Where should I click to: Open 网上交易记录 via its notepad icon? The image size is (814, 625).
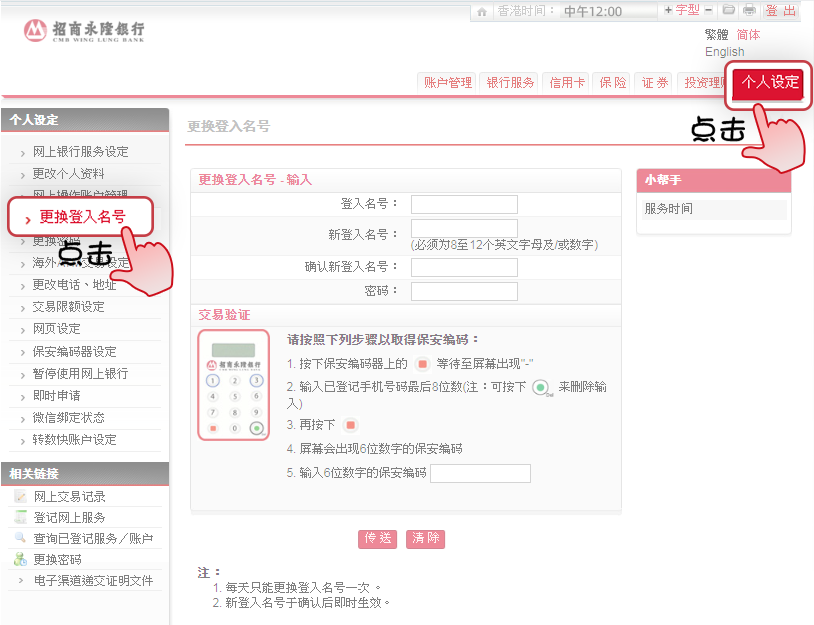click(x=20, y=497)
